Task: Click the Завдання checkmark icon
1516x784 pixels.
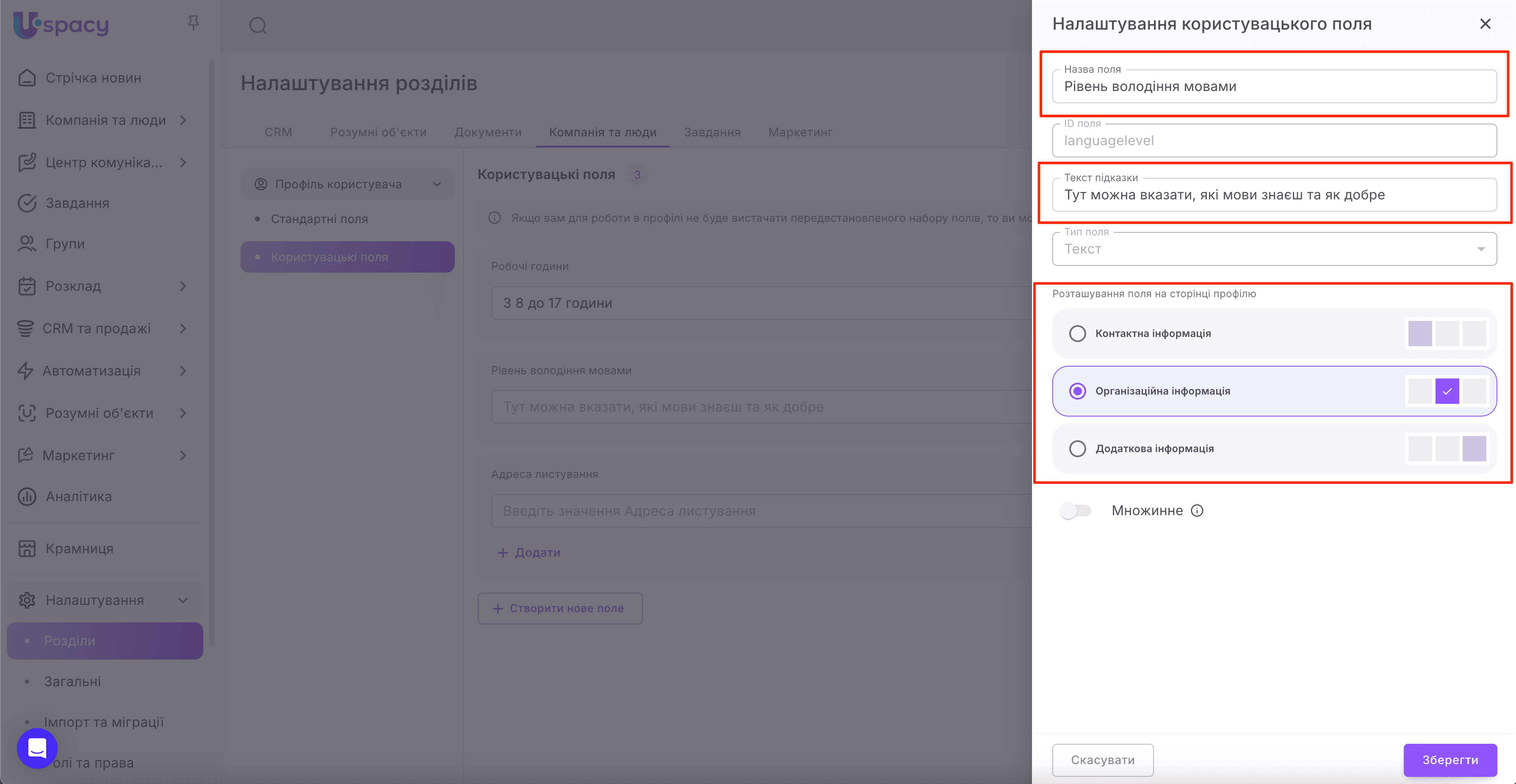Action: (x=27, y=203)
